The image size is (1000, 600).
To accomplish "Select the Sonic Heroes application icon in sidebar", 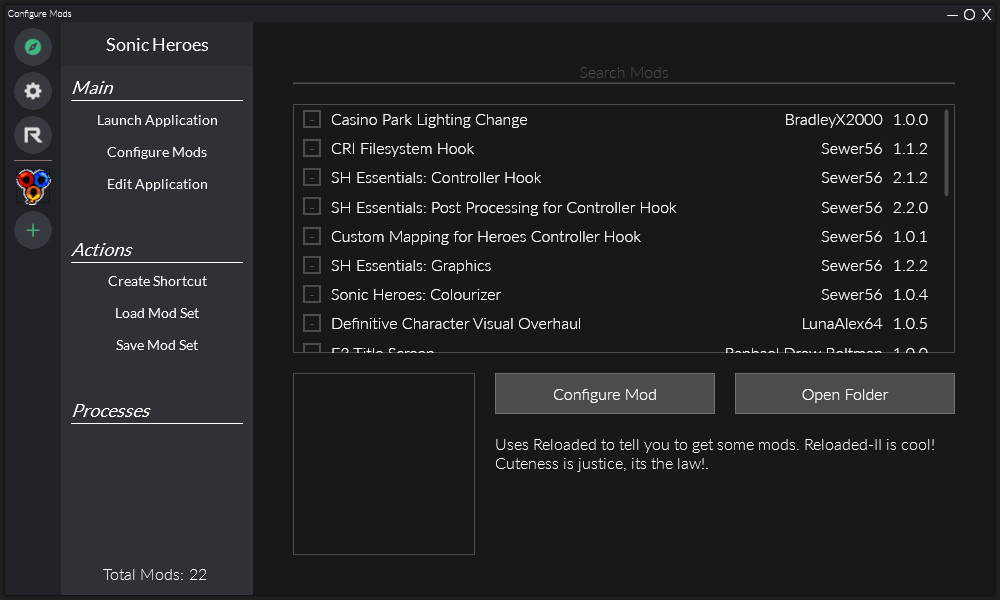I will point(32,186).
